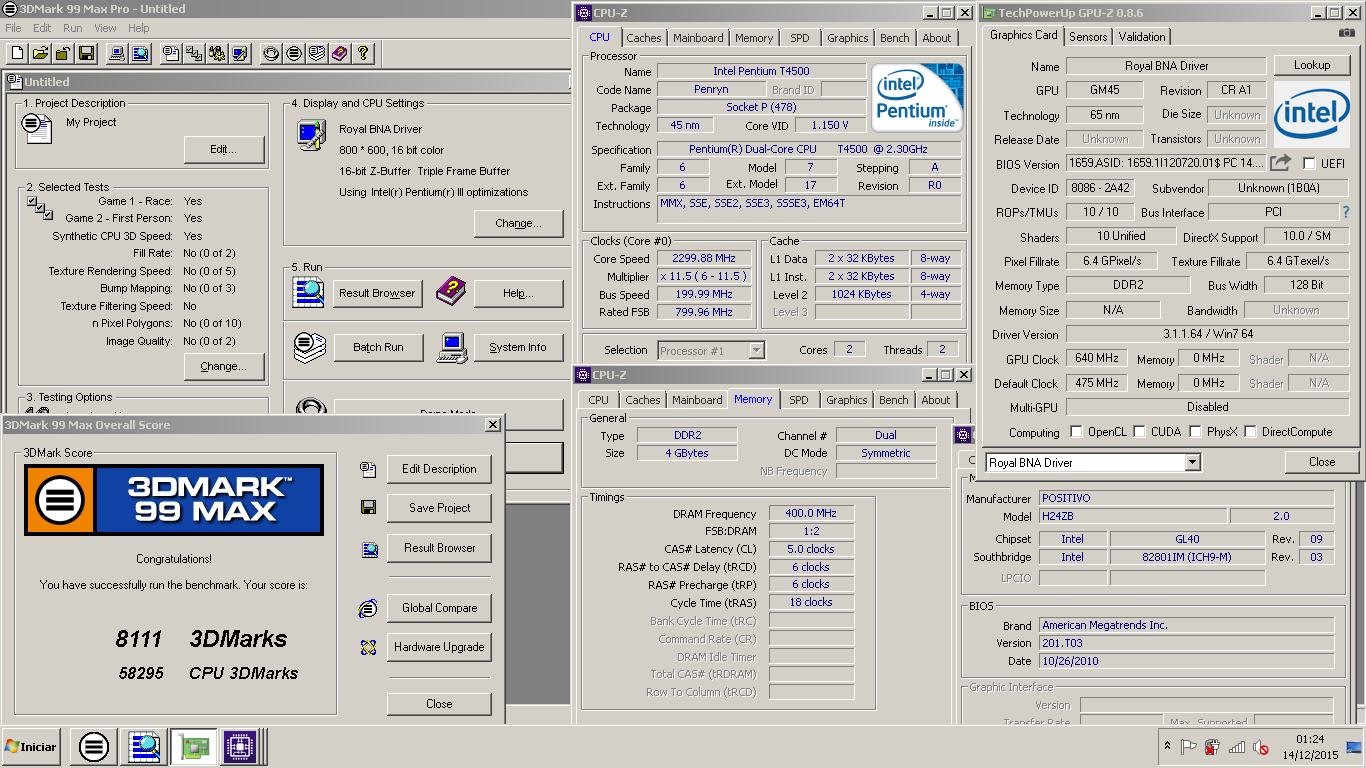
Task: Click the Lookup button in GPU-Z
Action: [x=1312, y=65]
